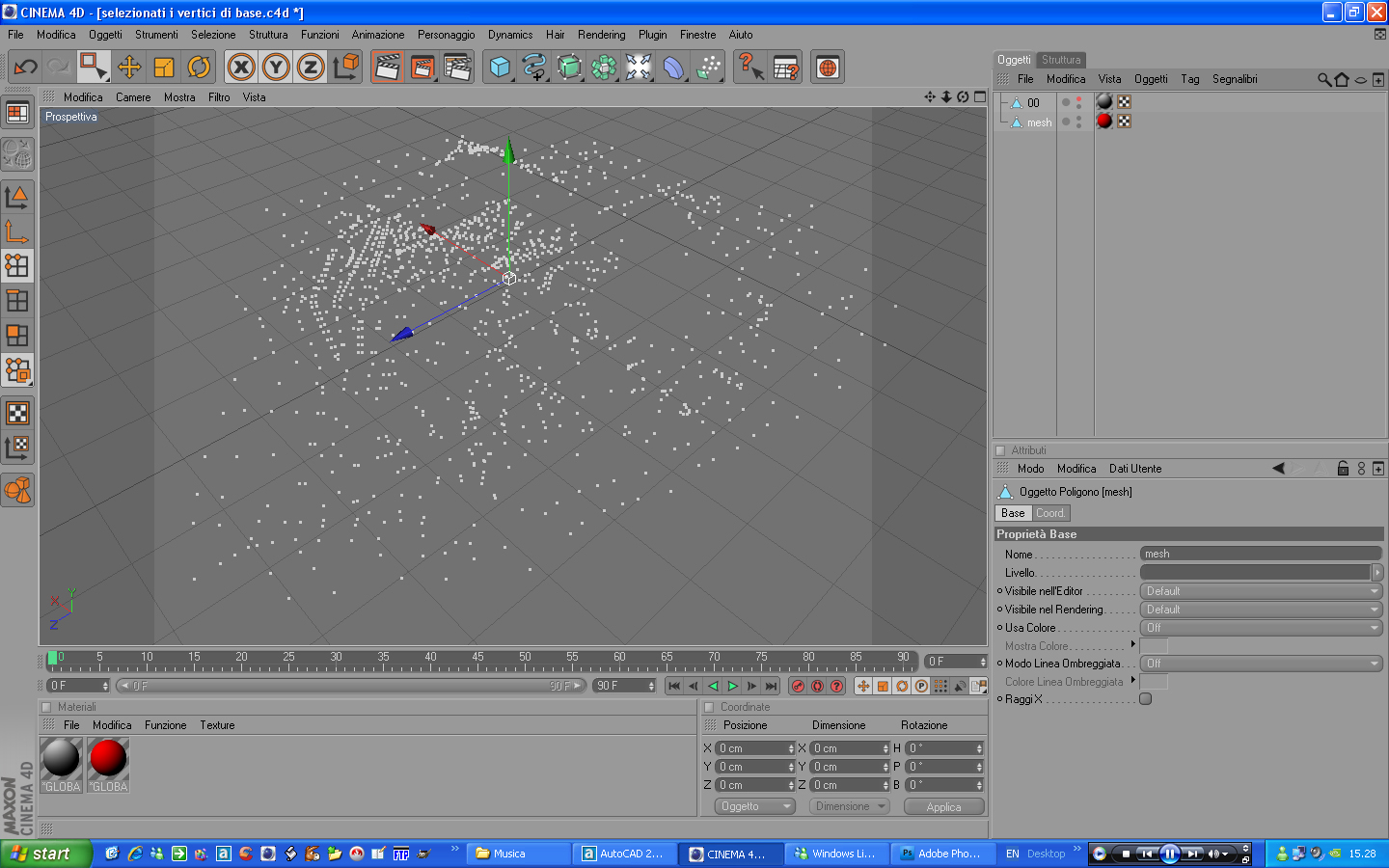Click the autokeying red circle icon
This screenshot has width=1389, height=868.
[817, 686]
